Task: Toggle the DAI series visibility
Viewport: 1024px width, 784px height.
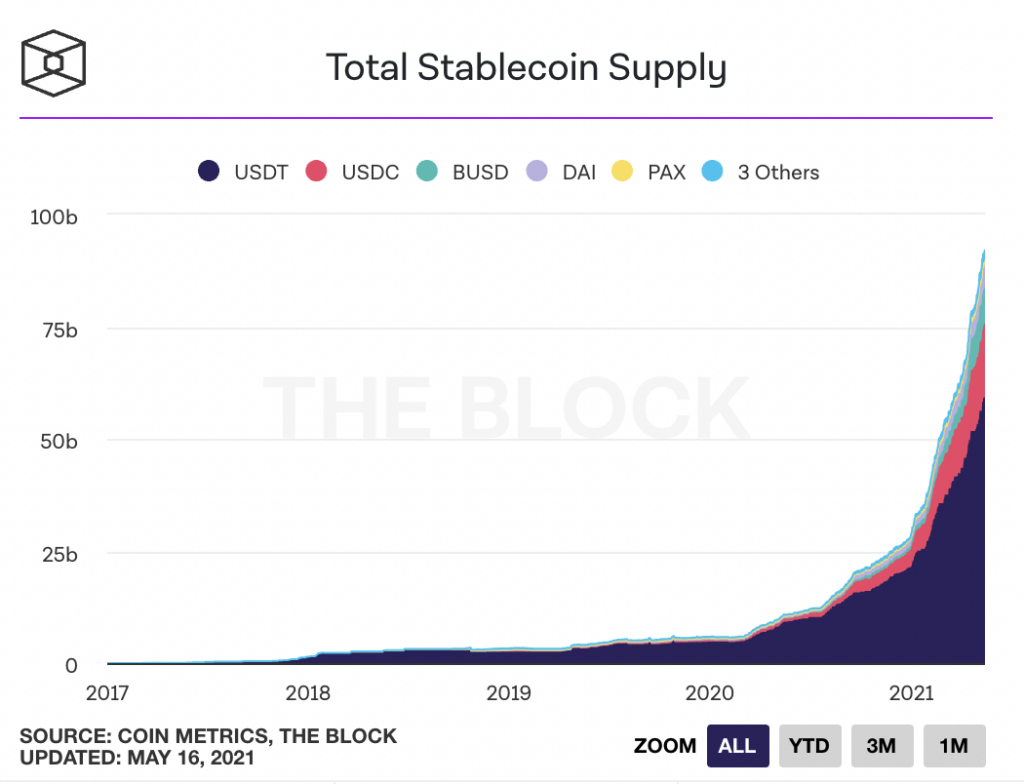Action: (565, 172)
